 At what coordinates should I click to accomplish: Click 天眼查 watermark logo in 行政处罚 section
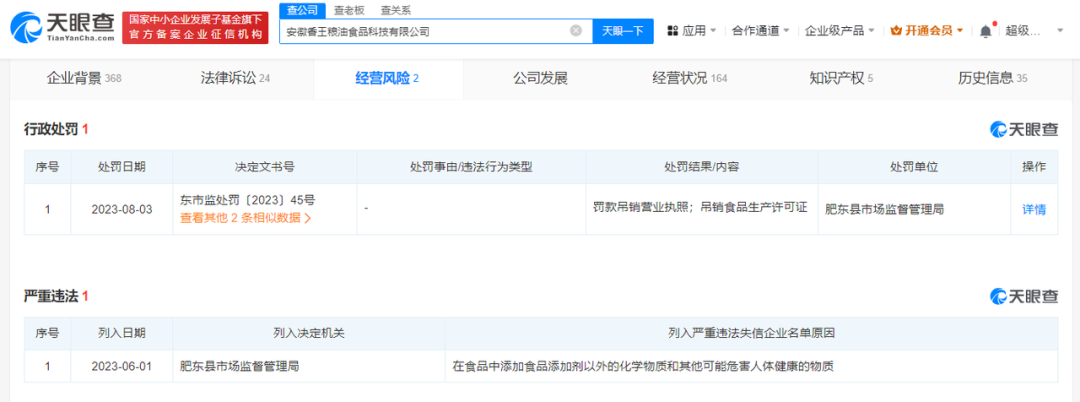(1024, 129)
